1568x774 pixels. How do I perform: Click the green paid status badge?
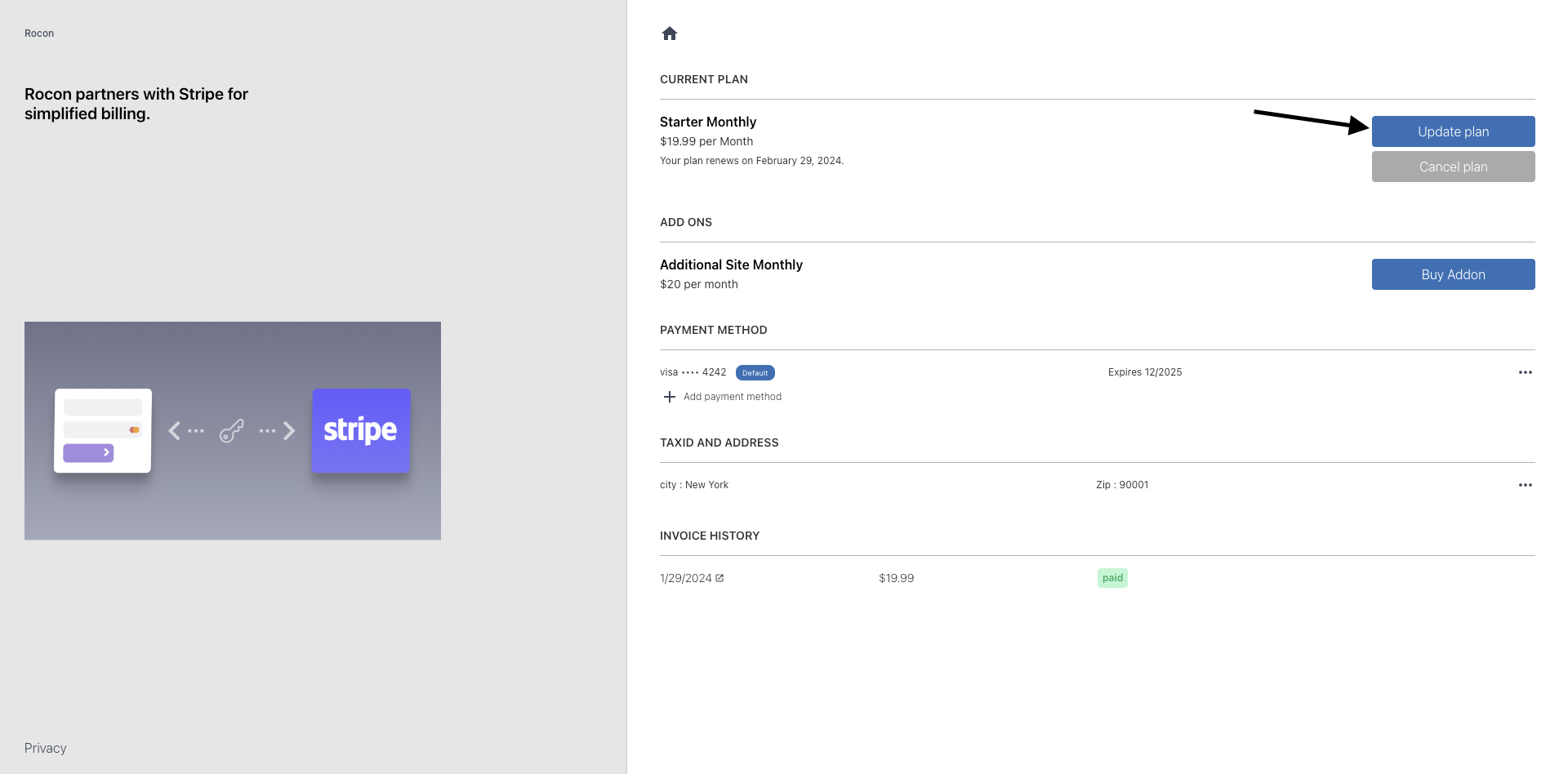1112,578
